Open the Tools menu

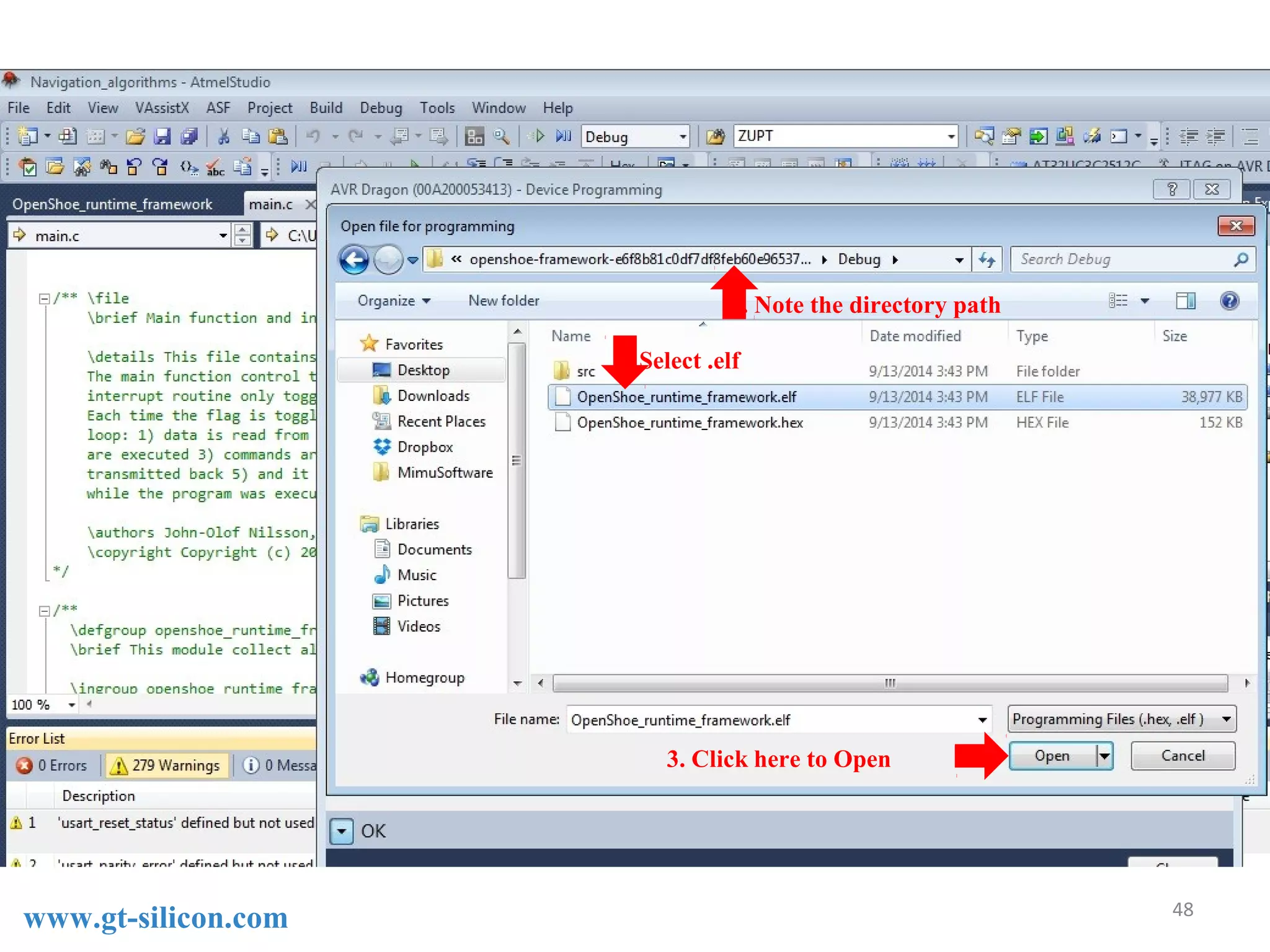(437, 108)
